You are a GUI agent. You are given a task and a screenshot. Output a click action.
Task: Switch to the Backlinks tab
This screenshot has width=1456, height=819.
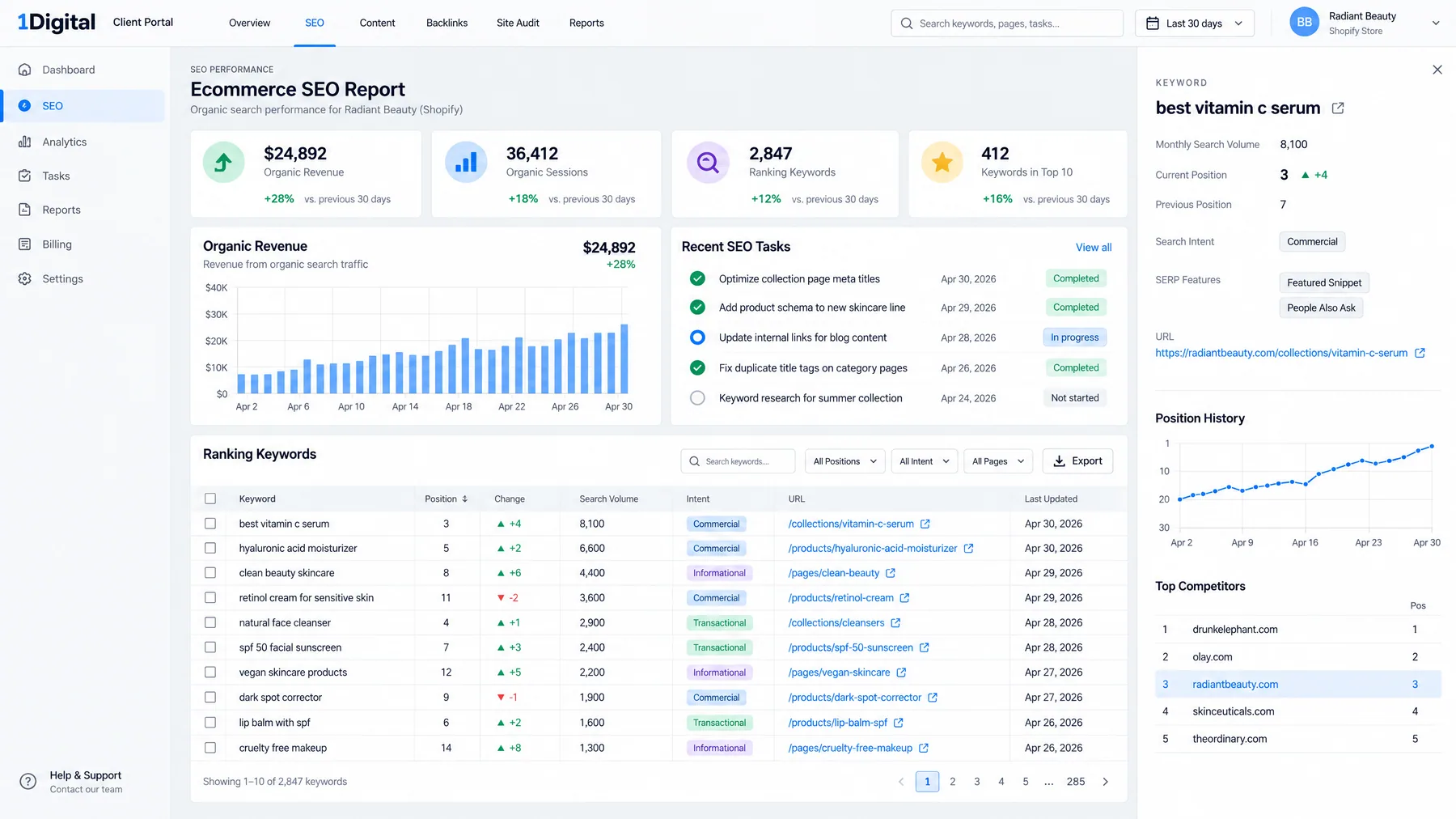click(447, 23)
